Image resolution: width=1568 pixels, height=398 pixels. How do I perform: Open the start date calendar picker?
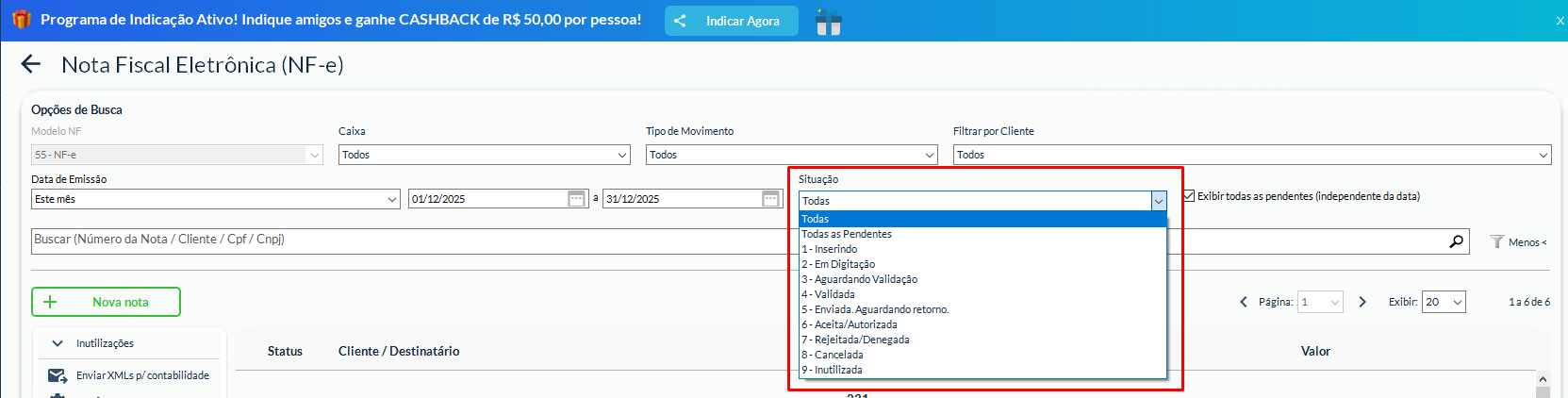[577, 199]
